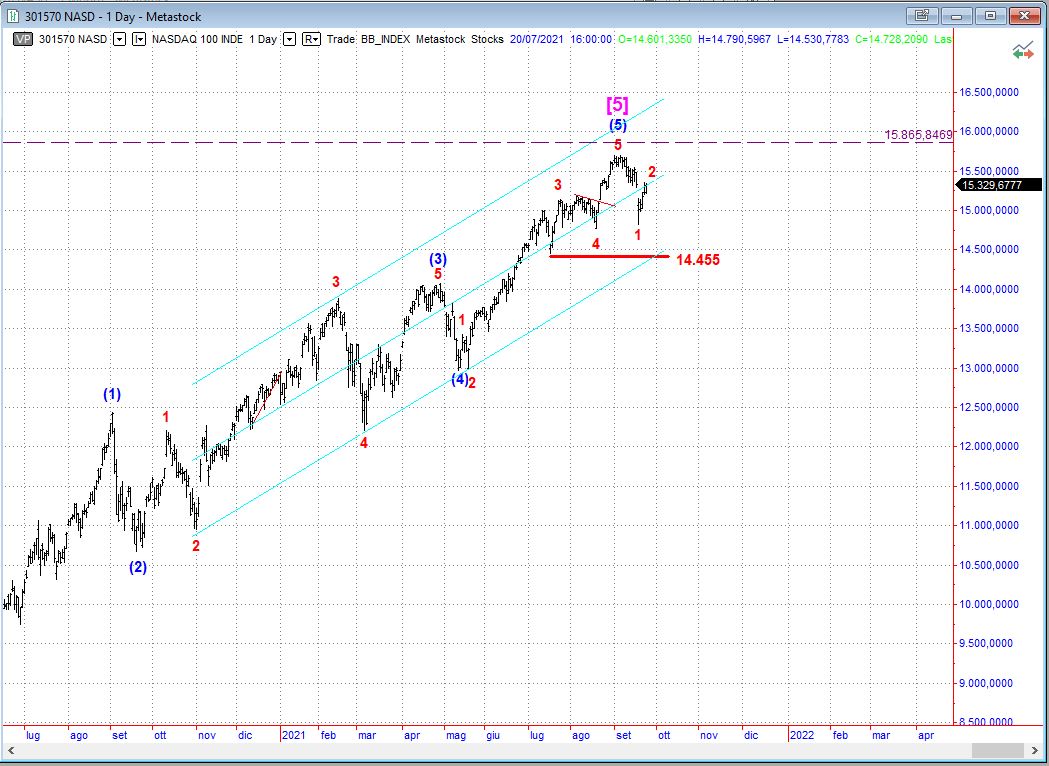Open the 1 Day periodicity dropdown

(x=289, y=39)
